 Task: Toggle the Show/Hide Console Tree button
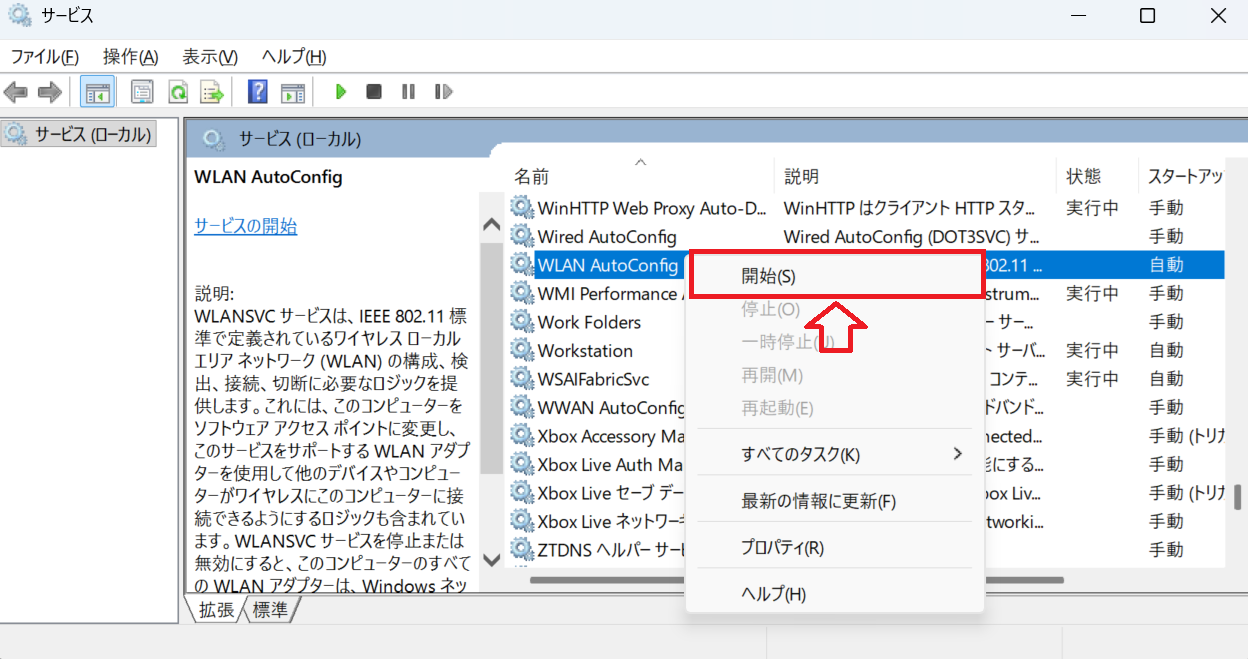click(x=97, y=92)
